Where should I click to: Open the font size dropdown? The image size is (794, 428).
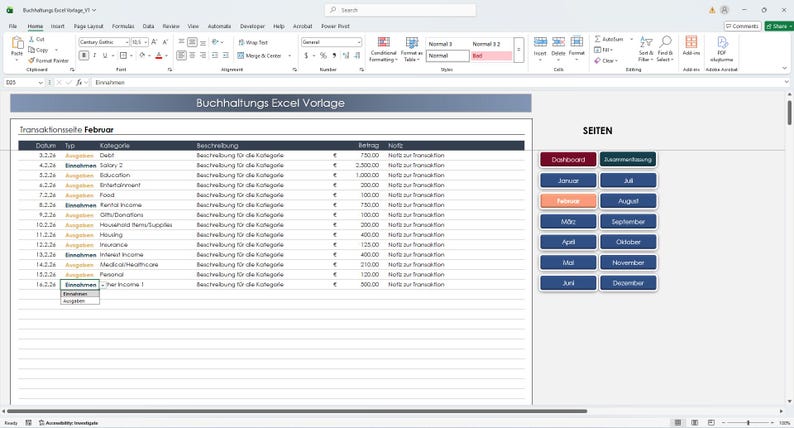click(x=146, y=42)
